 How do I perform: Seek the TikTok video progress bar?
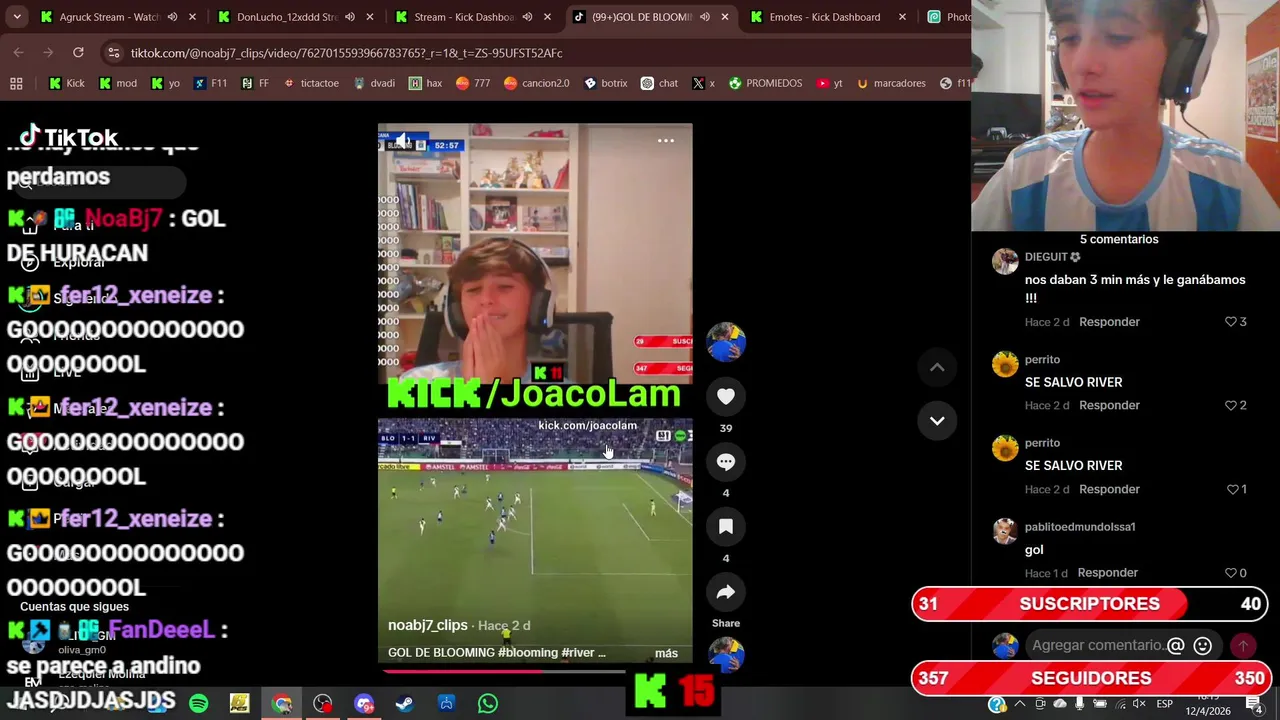point(535,671)
